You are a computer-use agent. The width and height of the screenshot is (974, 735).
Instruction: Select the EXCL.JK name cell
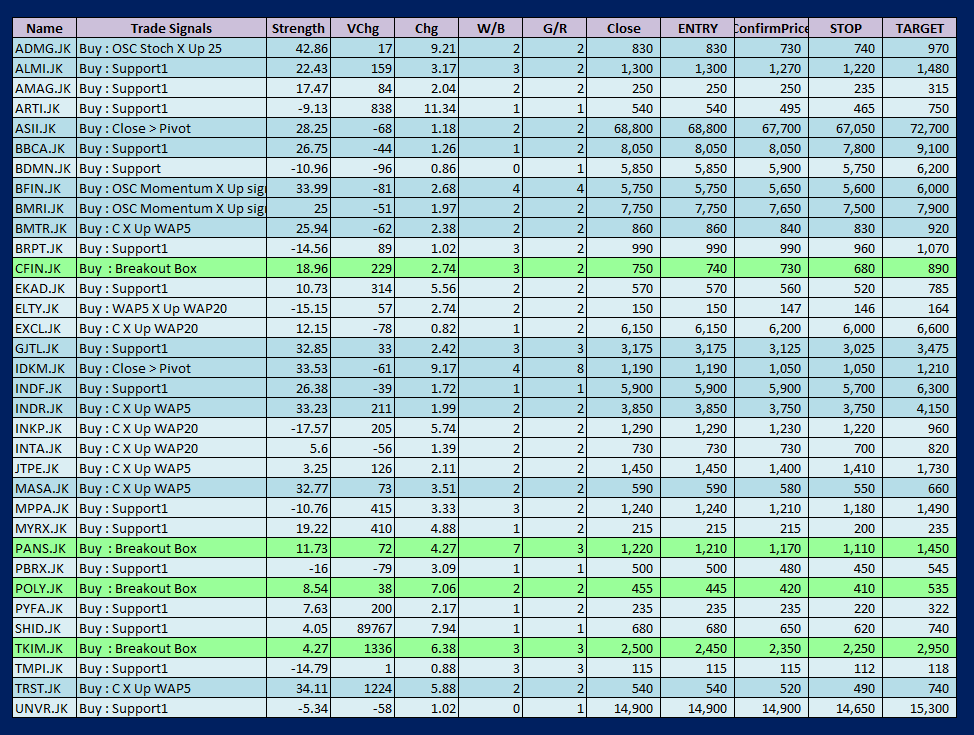coord(45,328)
